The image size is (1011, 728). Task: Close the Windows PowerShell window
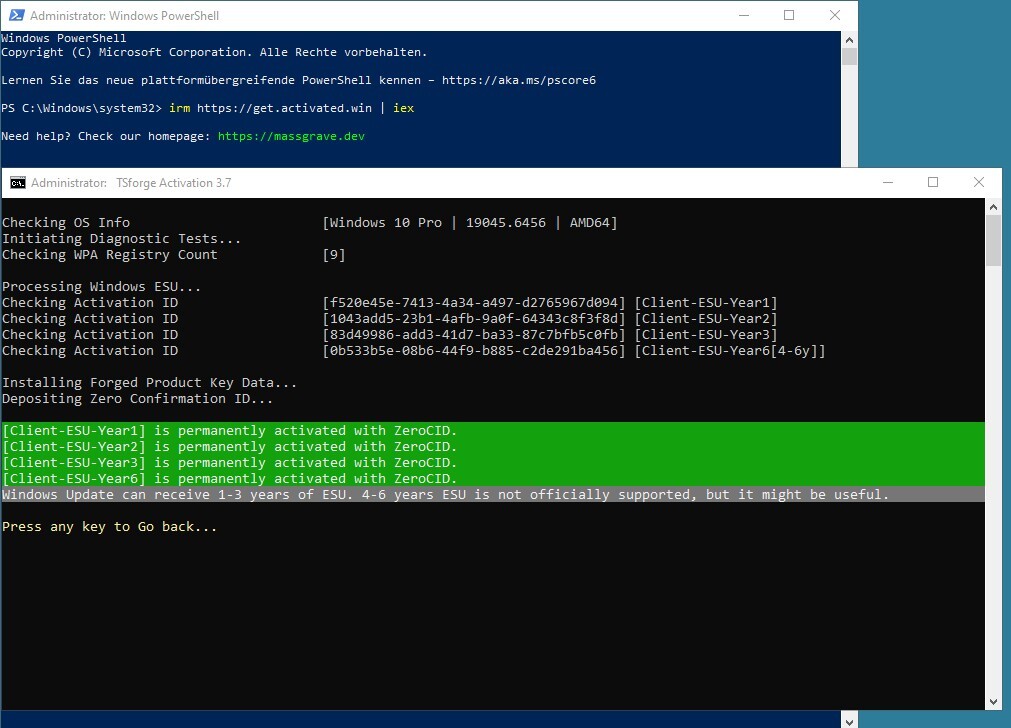(x=835, y=16)
